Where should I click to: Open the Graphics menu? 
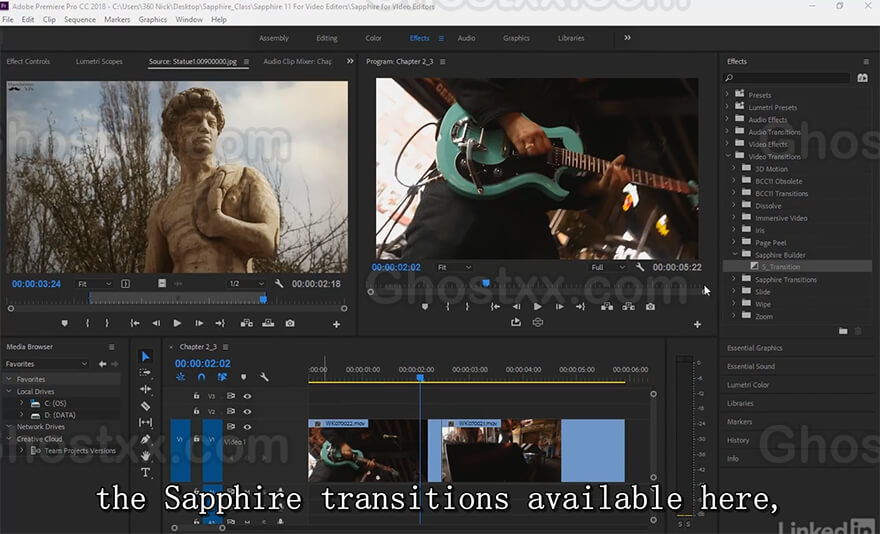pos(153,19)
